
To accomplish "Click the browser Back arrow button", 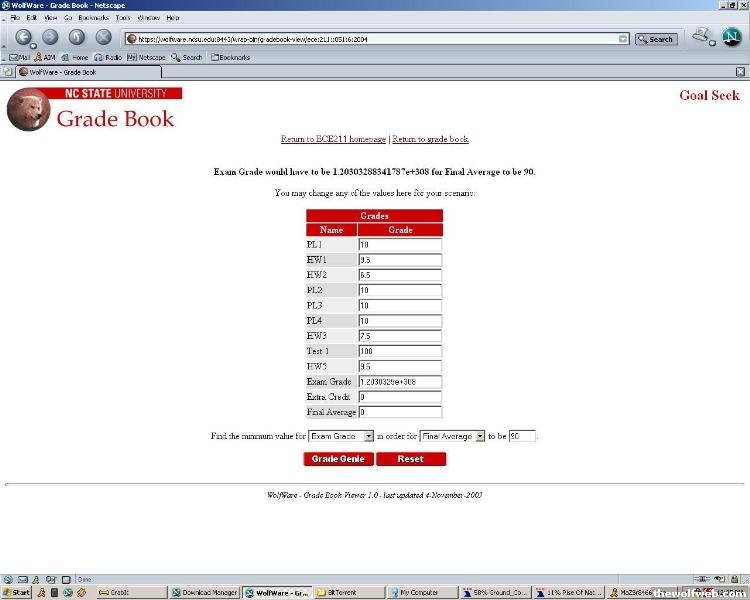I will (x=23, y=37).
